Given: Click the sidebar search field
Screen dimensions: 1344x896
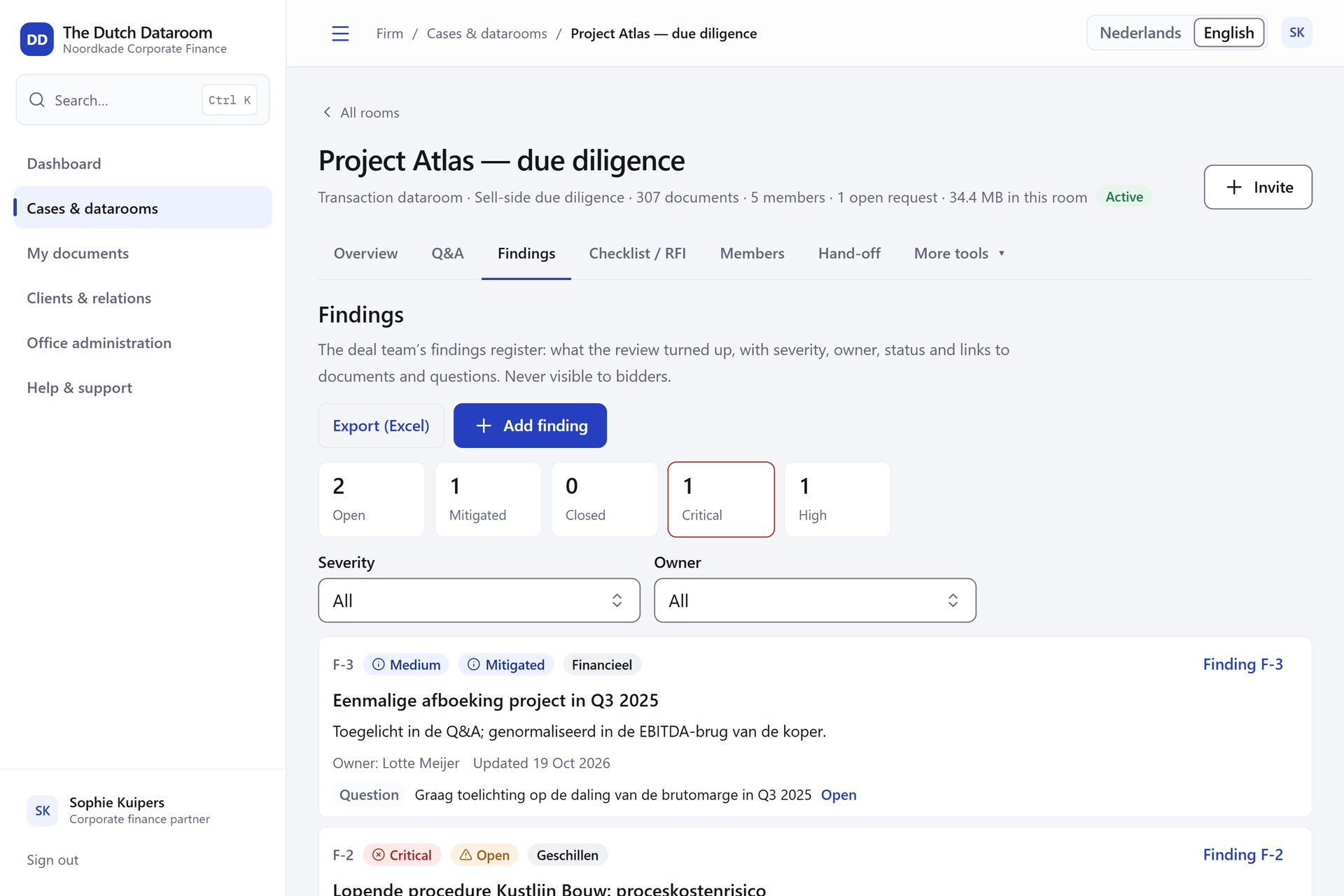Looking at the screenshot, I should pos(143,100).
